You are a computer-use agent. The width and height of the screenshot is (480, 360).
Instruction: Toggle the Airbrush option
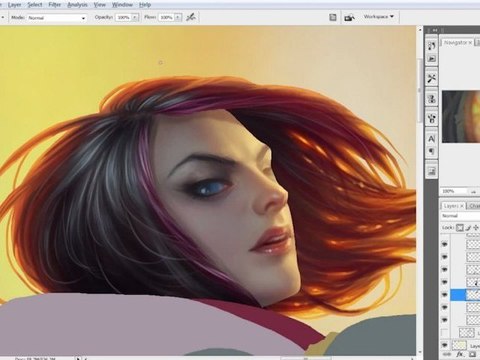tap(191, 17)
